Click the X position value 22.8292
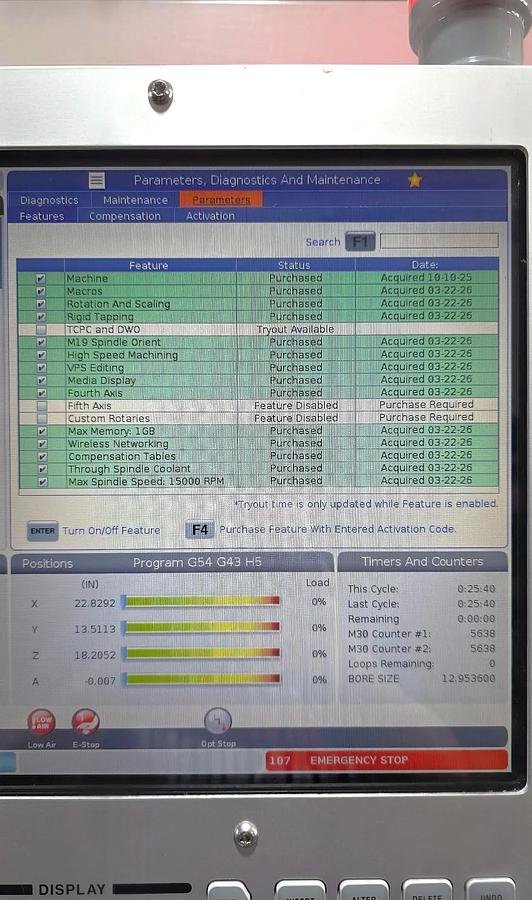532x900 pixels. (x=95, y=603)
